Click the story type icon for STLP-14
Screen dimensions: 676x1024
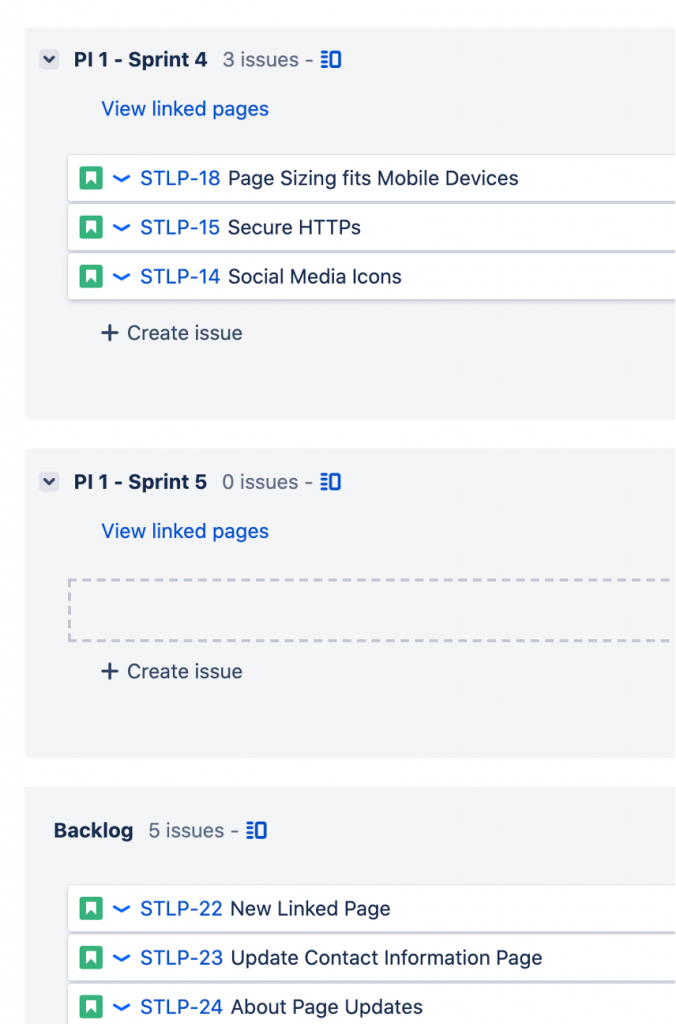[x=91, y=276]
